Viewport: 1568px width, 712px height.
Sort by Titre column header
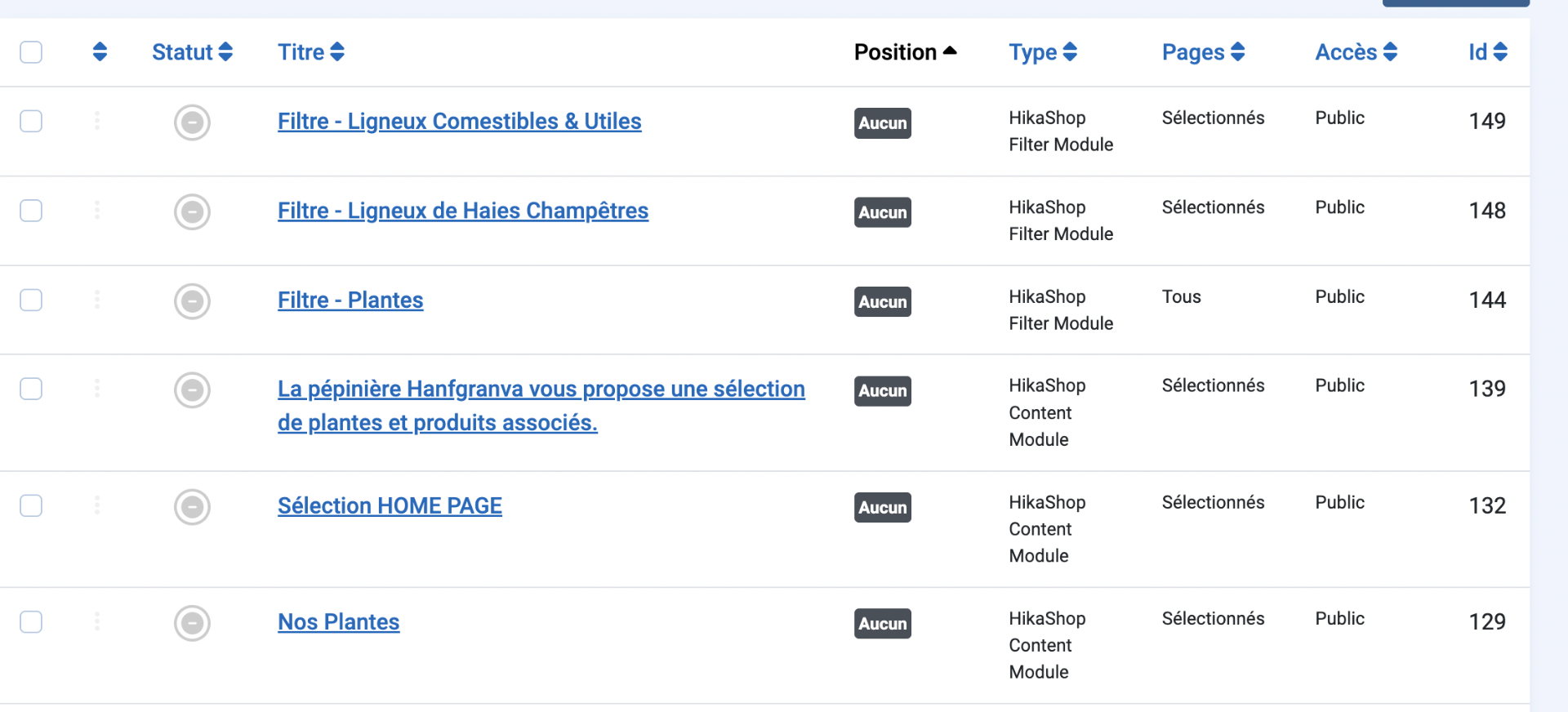point(310,52)
